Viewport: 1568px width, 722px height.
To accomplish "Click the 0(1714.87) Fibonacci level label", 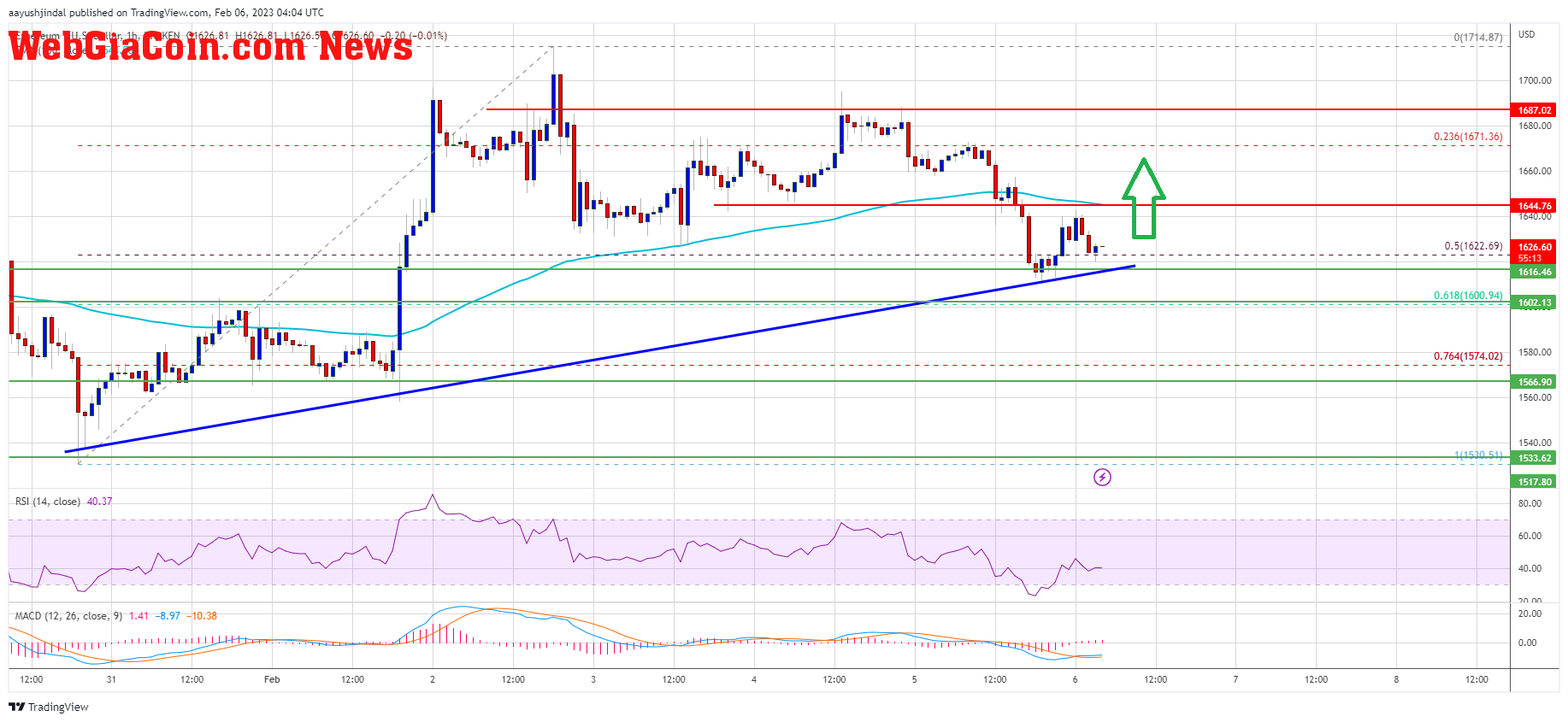I will [x=1478, y=38].
